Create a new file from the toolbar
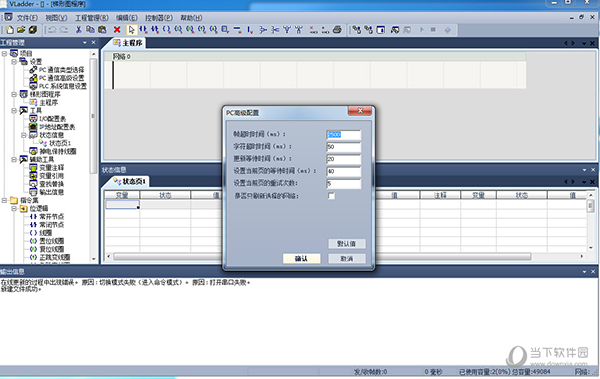This screenshot has height=379, width=600. click(x=10, y=30)
